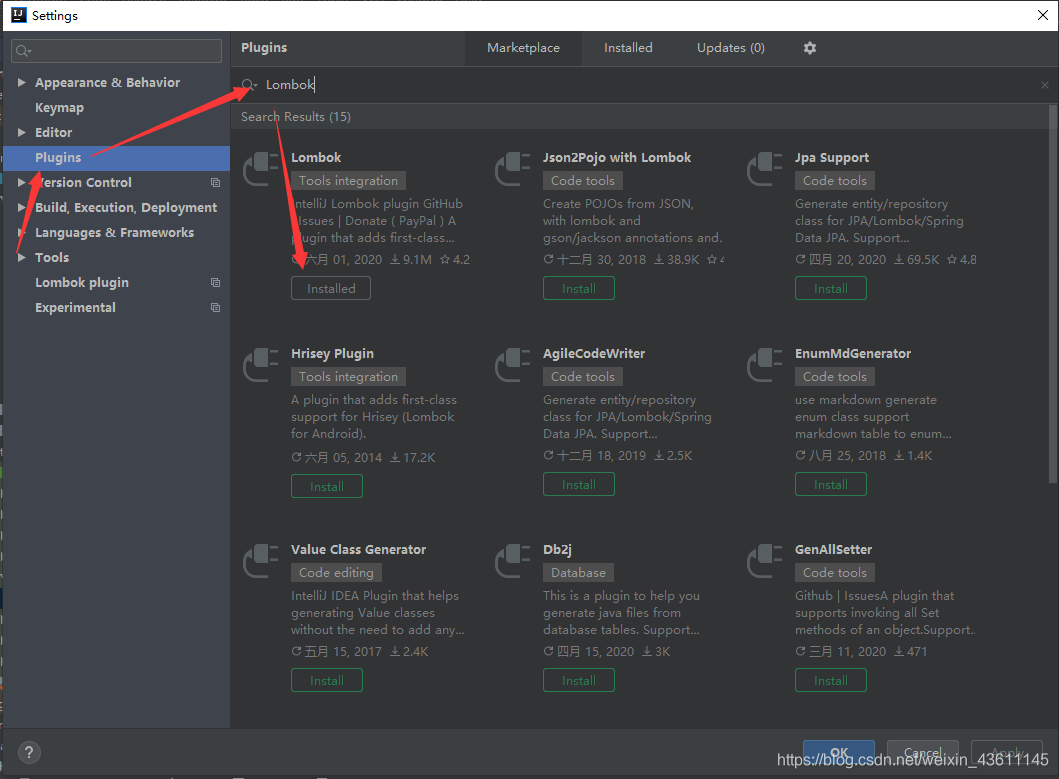Open the help question mark button

tap(29, 752)
